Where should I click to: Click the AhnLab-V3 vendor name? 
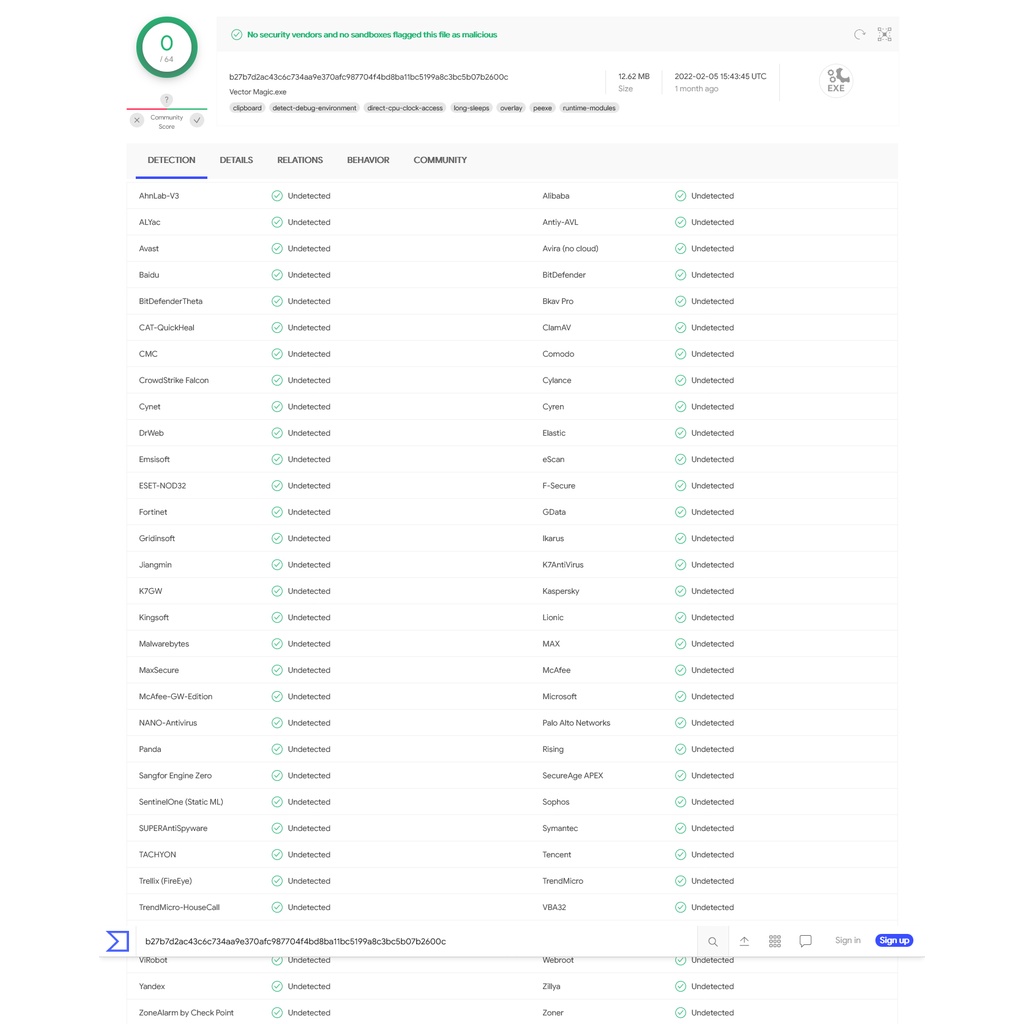(x=159, y=196)
